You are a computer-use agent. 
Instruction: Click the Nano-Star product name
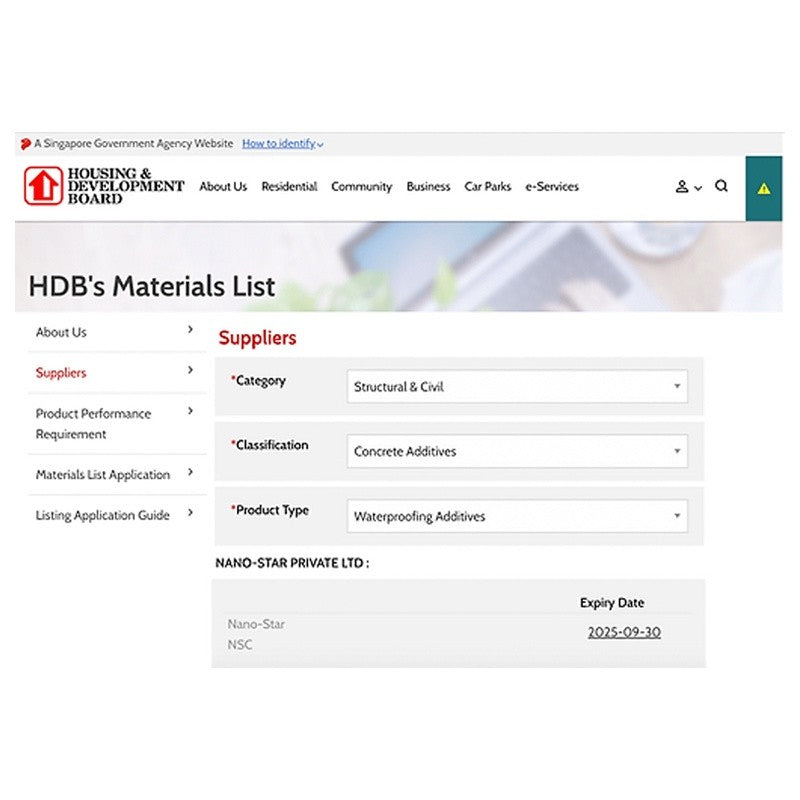click(256, 624)
